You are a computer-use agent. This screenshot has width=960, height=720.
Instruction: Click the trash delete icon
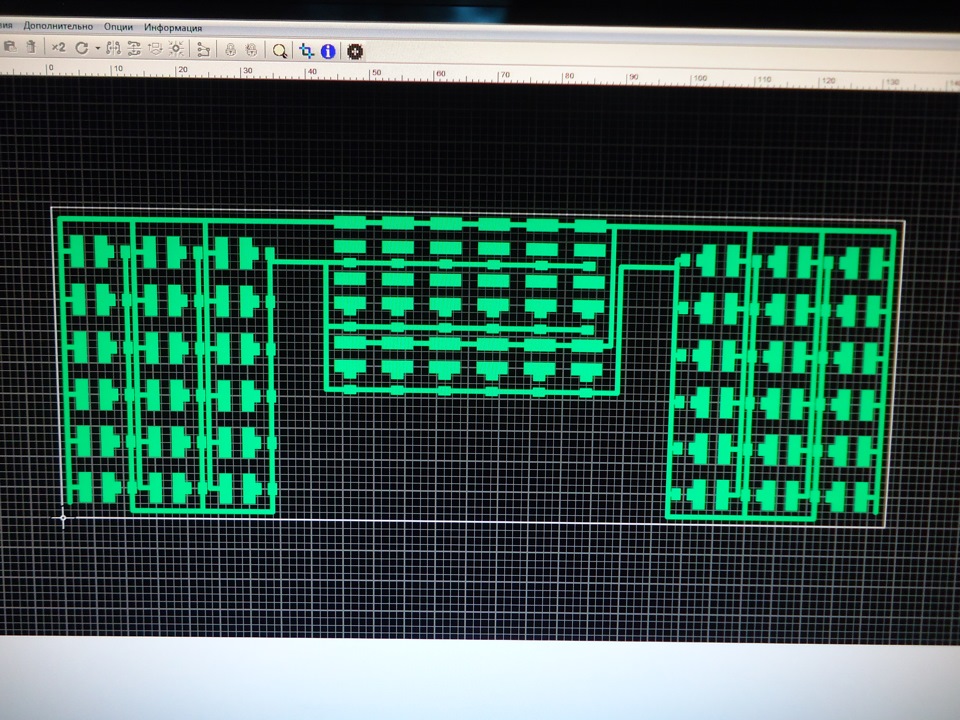click(x=31, y=47)
